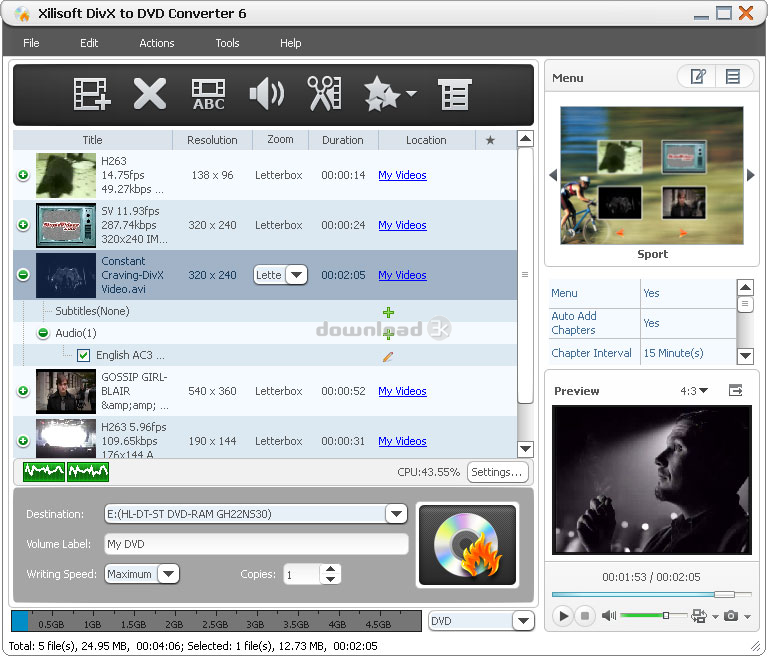768x656 pixels.
Task: Click the Remove (X) toolbar icon
Action: (x=150, y=94)
